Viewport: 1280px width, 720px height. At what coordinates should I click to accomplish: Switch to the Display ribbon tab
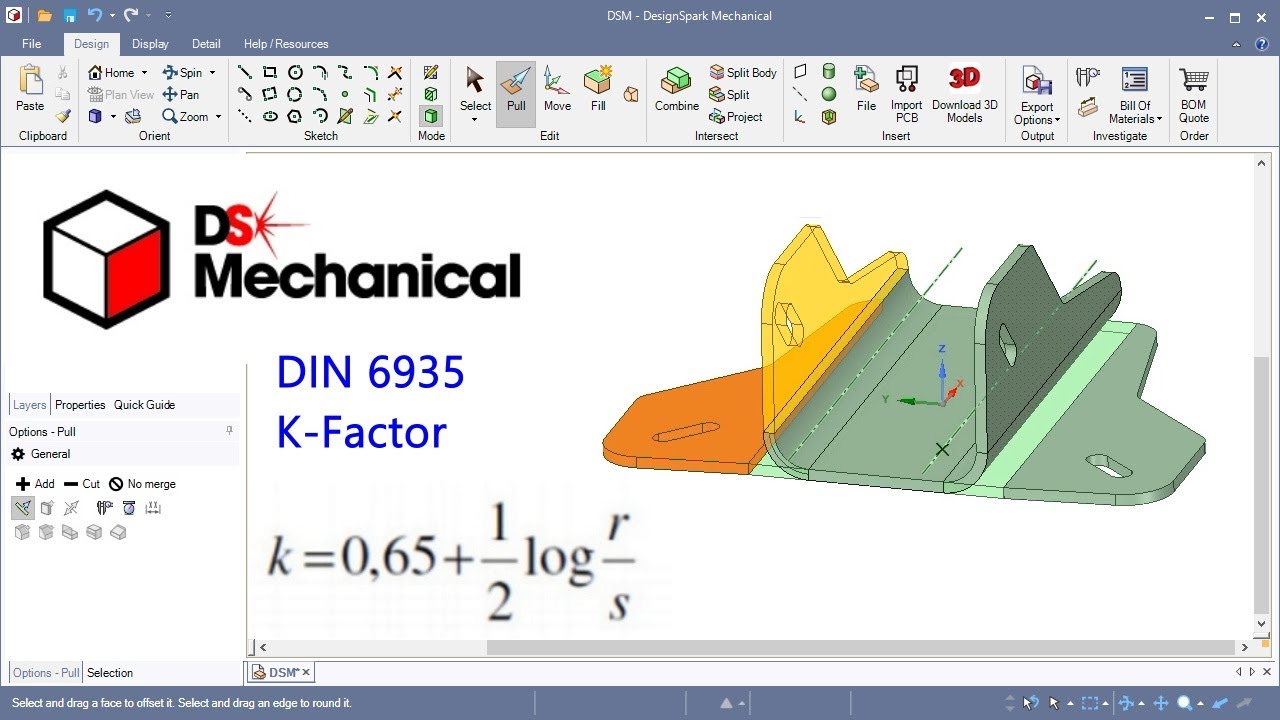pos(150,44)
